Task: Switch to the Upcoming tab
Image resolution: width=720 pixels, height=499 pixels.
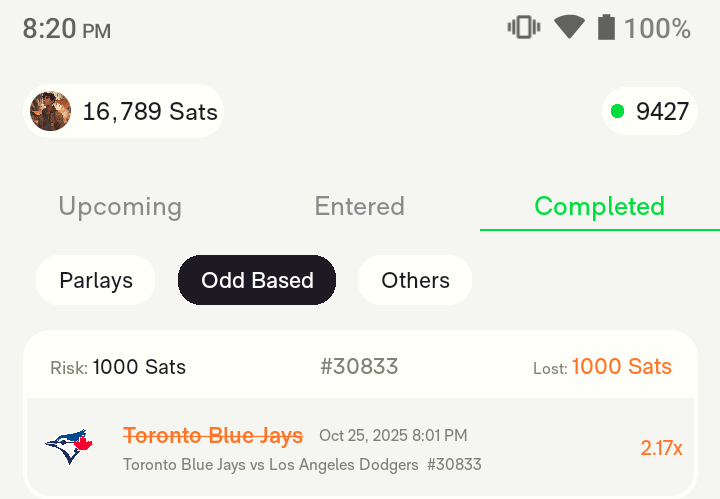Action: click(120, 206)
